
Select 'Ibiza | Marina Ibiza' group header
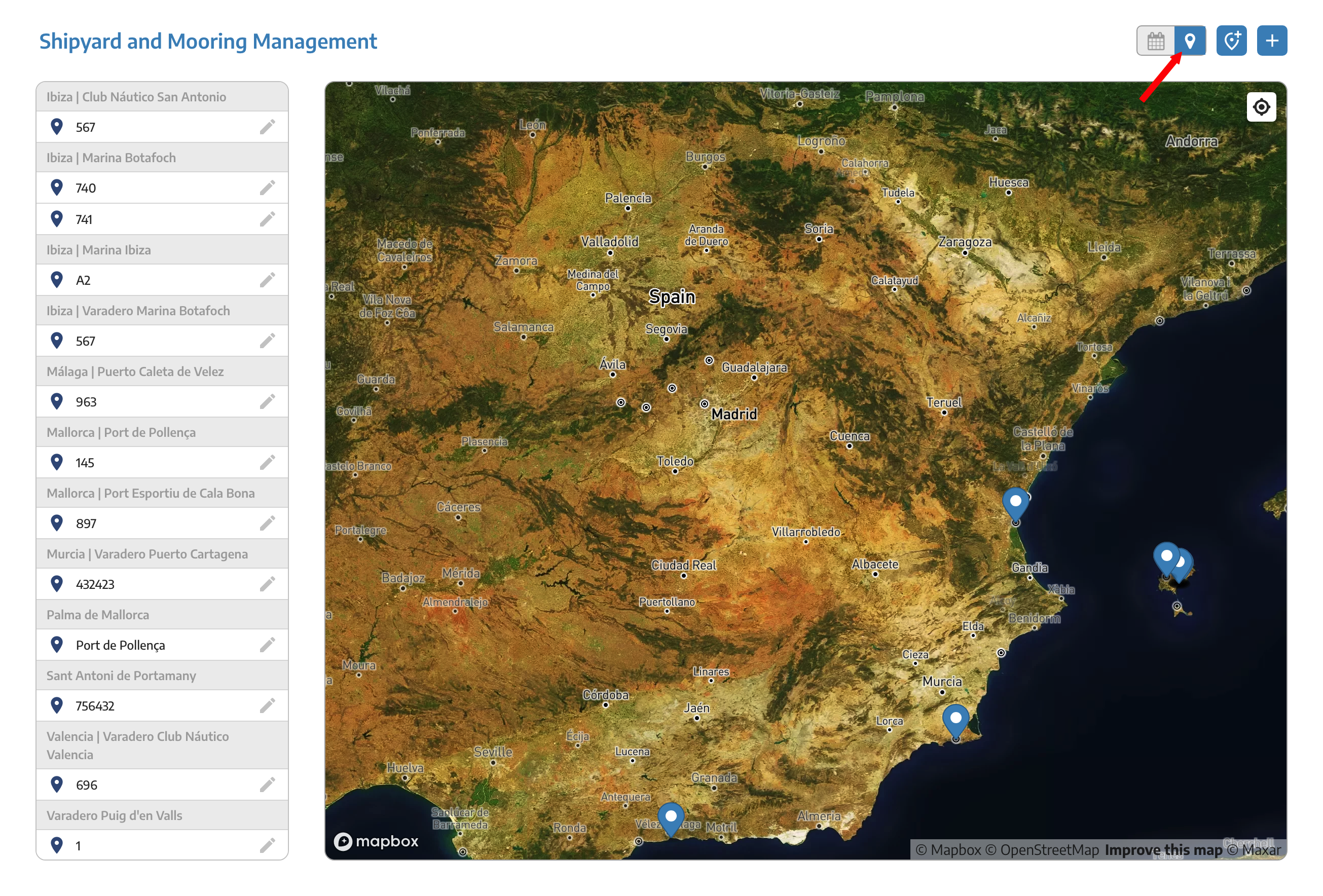162,250
